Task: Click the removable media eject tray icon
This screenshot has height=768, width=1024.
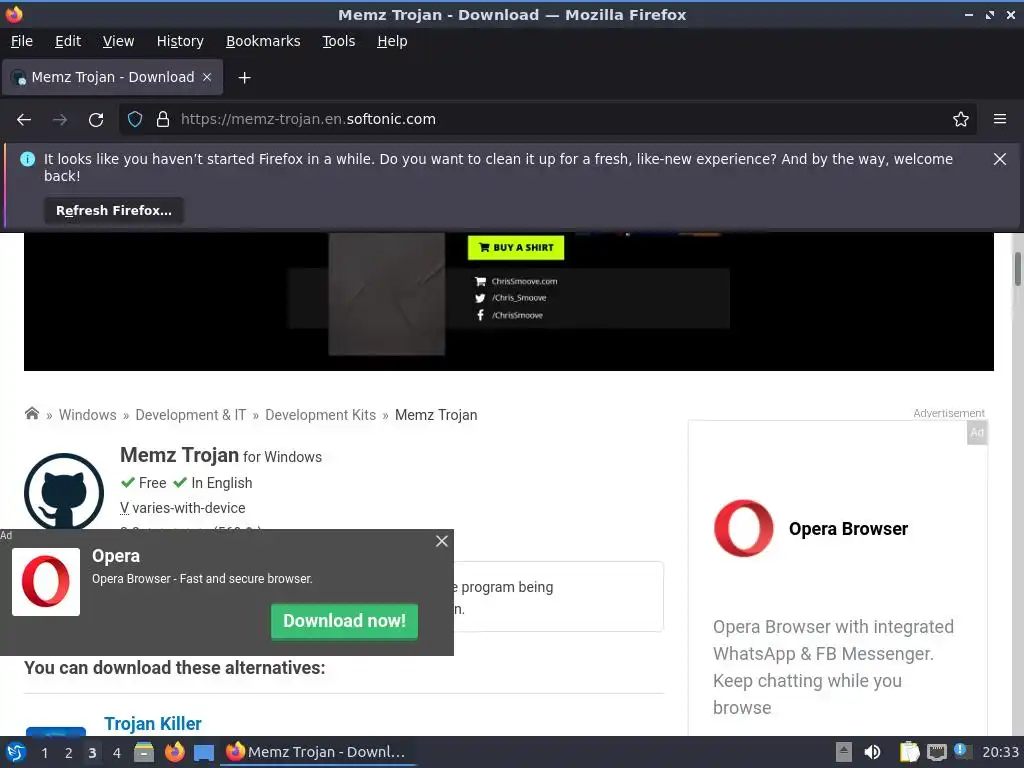Action: [844, 752]
